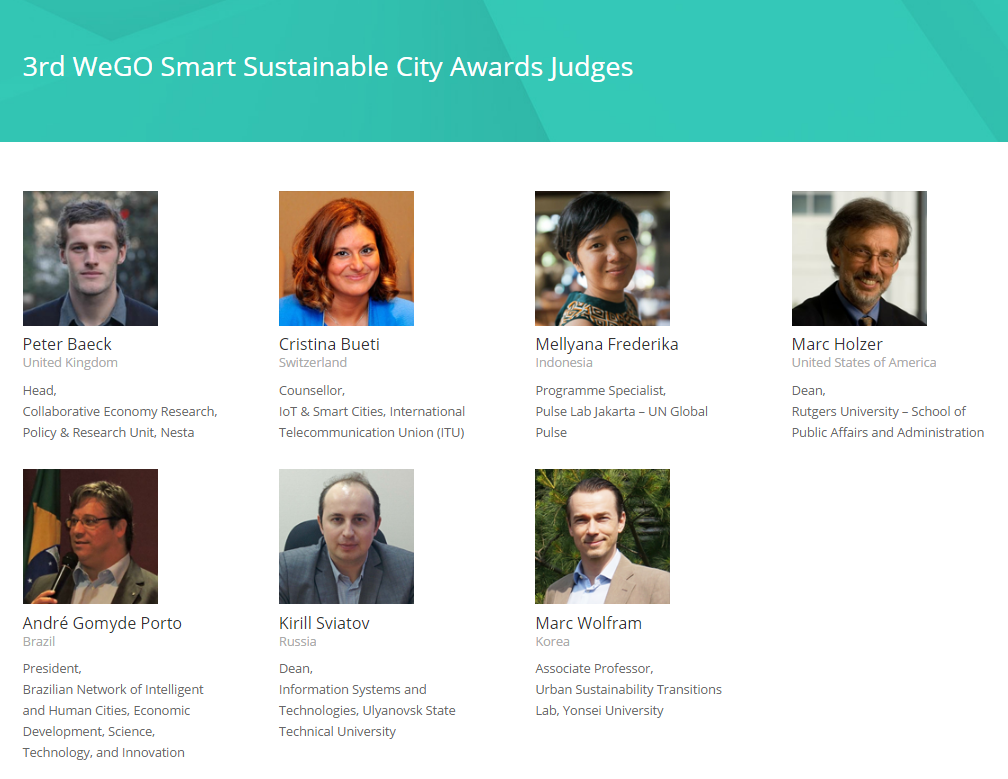The image size is (1008, 779).
Task: Open Marc Holzer's portrait image
Action: [859, 258]
